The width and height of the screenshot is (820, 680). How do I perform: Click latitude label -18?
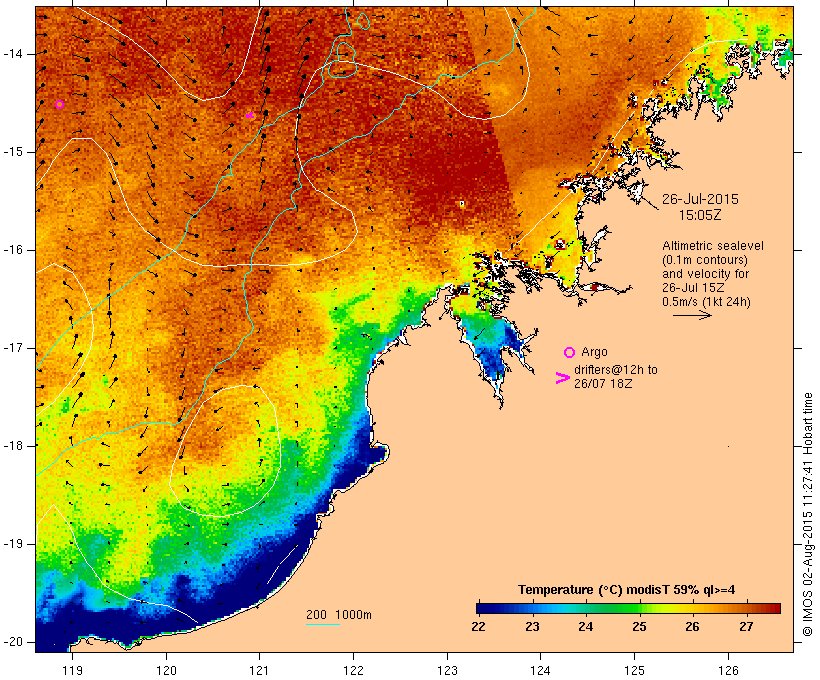point(12,446)
